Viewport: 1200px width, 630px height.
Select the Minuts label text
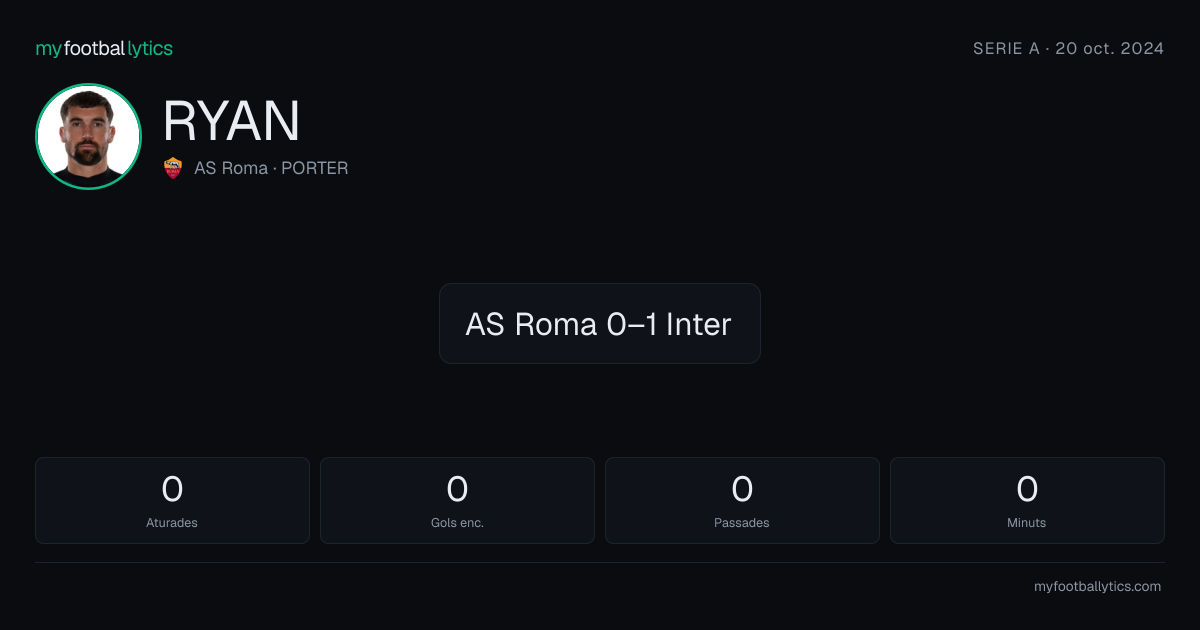(x=1027, y=523)
